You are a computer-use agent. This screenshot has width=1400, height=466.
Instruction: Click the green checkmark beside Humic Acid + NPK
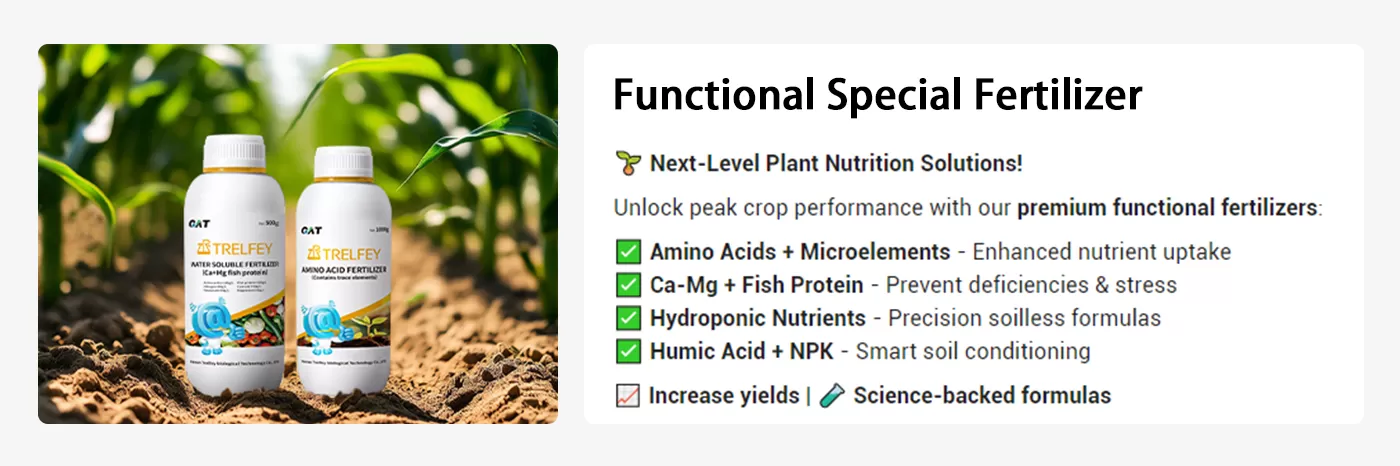[627, 351]
